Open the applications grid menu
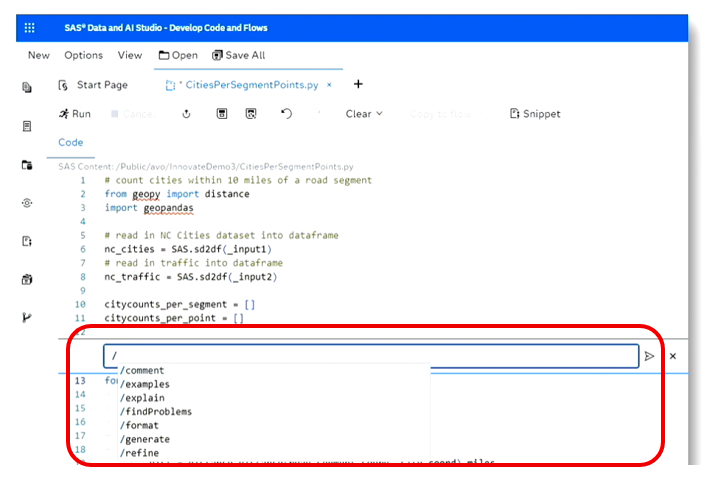This screenshot has height=486, width=712. (30, 28)
